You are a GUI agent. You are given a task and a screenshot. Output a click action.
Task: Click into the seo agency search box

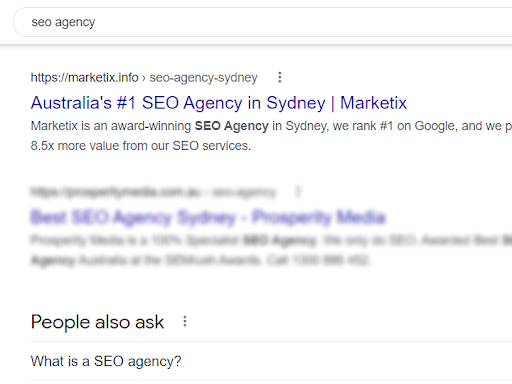pos(263,22)
